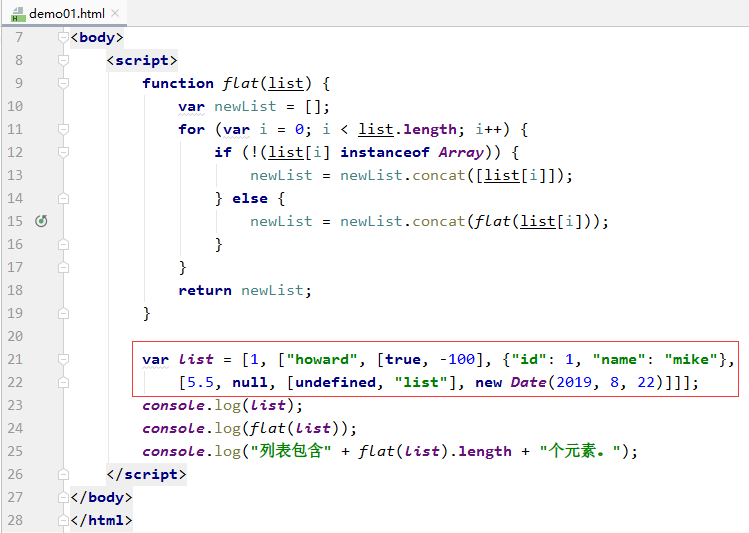This screenshot has height=533, width=749.
Task: Click the "mike" string on line 21
Action: tap(691, 359)
